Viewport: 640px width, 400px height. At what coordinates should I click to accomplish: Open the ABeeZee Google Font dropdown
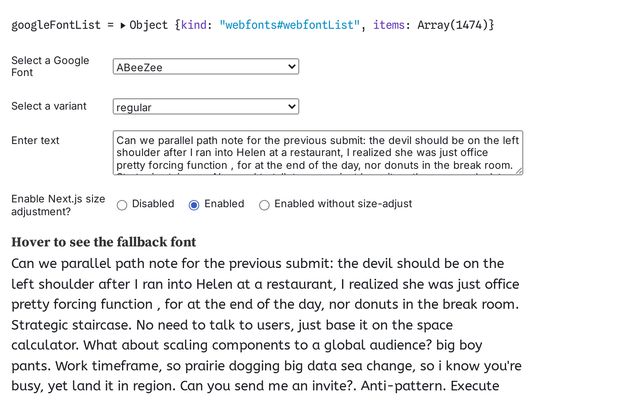click(205, 67)
